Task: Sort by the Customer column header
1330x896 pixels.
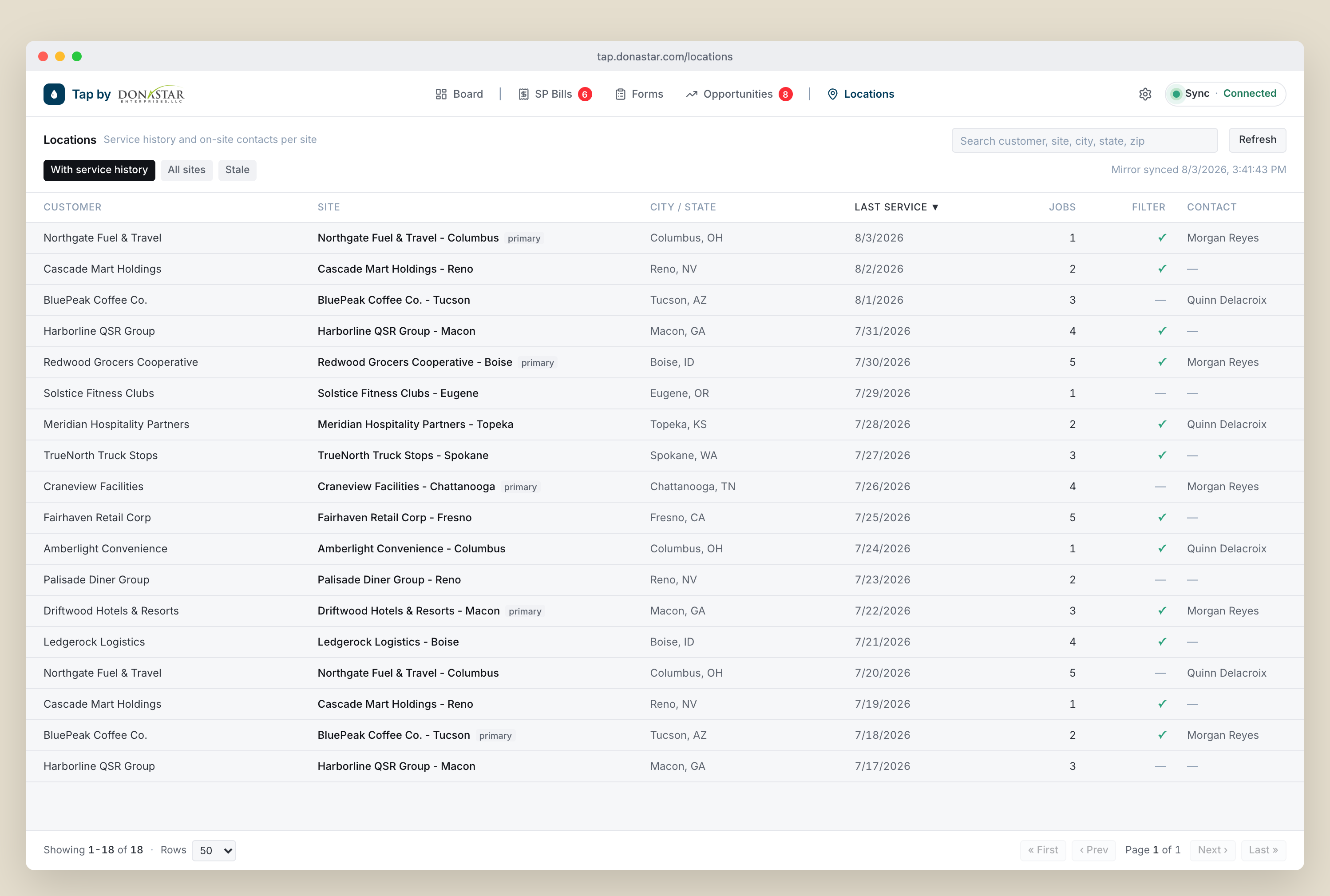Action: [x=72, y=207]
